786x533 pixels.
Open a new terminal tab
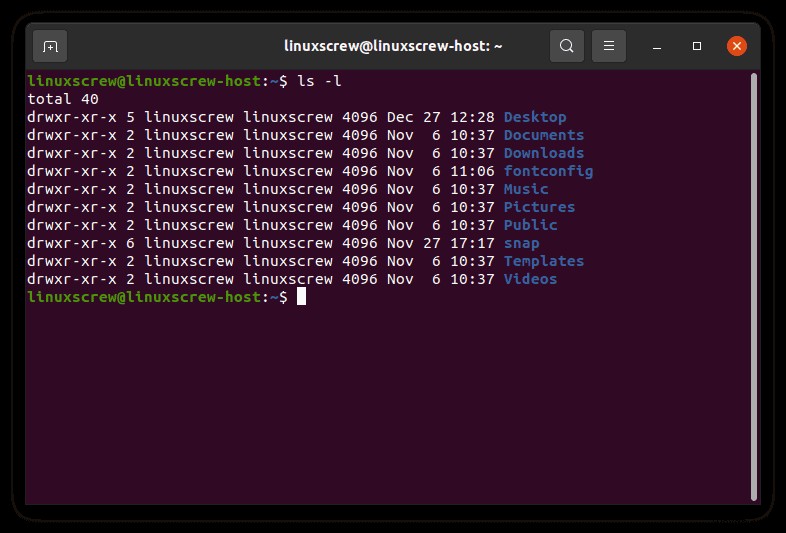tap(50, 46)
